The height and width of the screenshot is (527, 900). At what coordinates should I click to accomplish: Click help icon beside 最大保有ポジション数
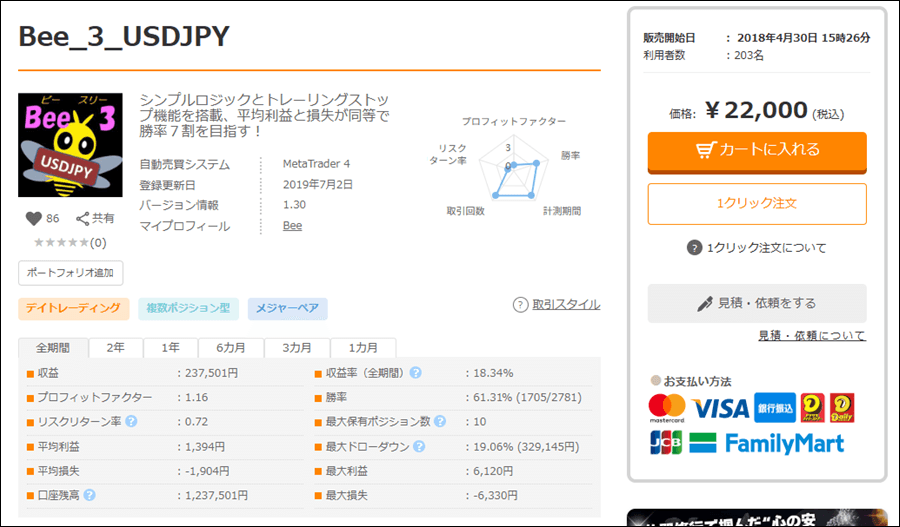(439, 421)
